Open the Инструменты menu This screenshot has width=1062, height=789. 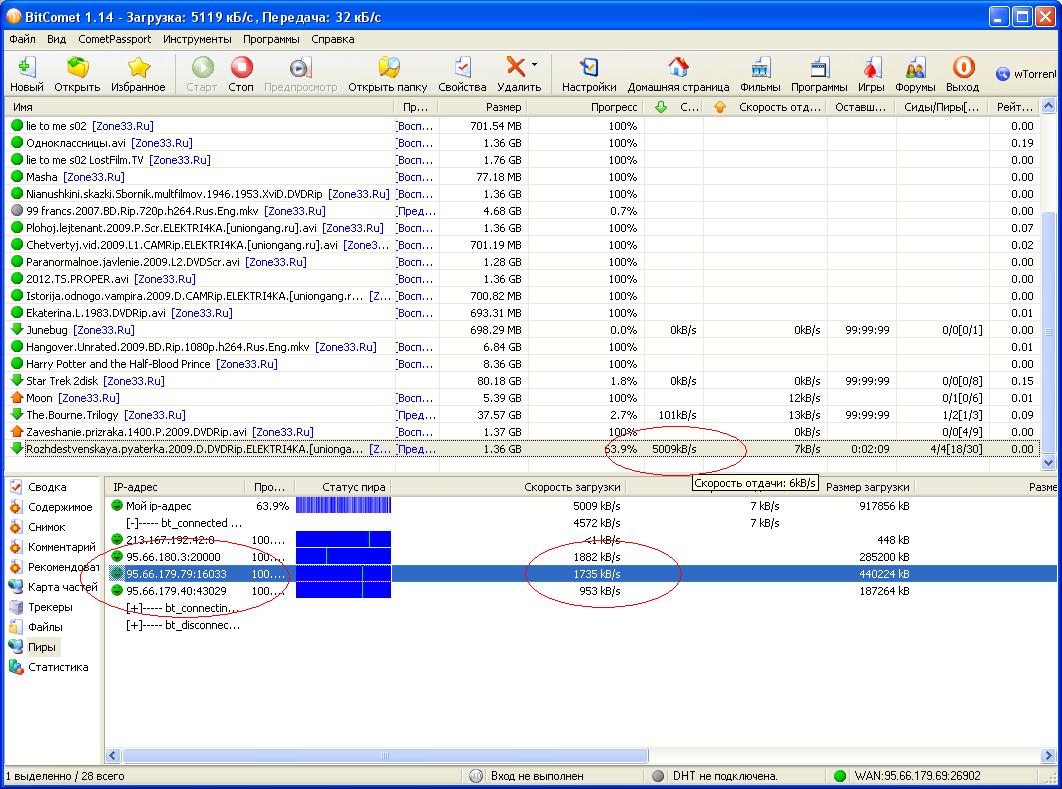pyautogui.click(x=197, y=39)
